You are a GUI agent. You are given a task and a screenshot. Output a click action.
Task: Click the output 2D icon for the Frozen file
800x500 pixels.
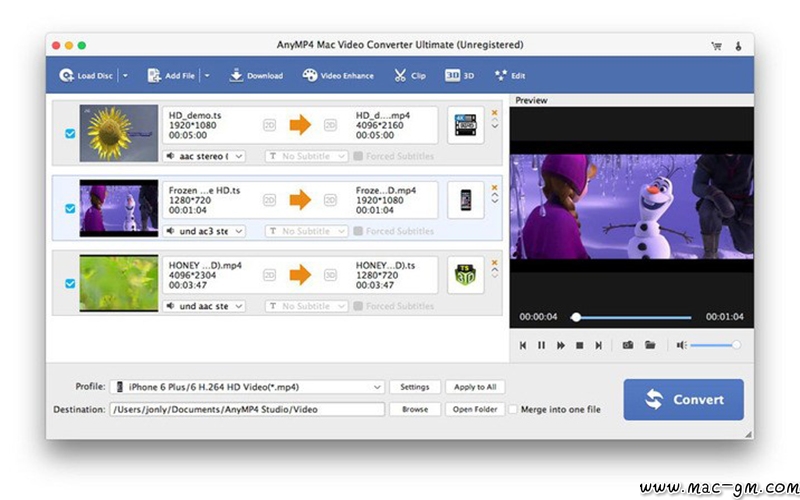(330, 200)
